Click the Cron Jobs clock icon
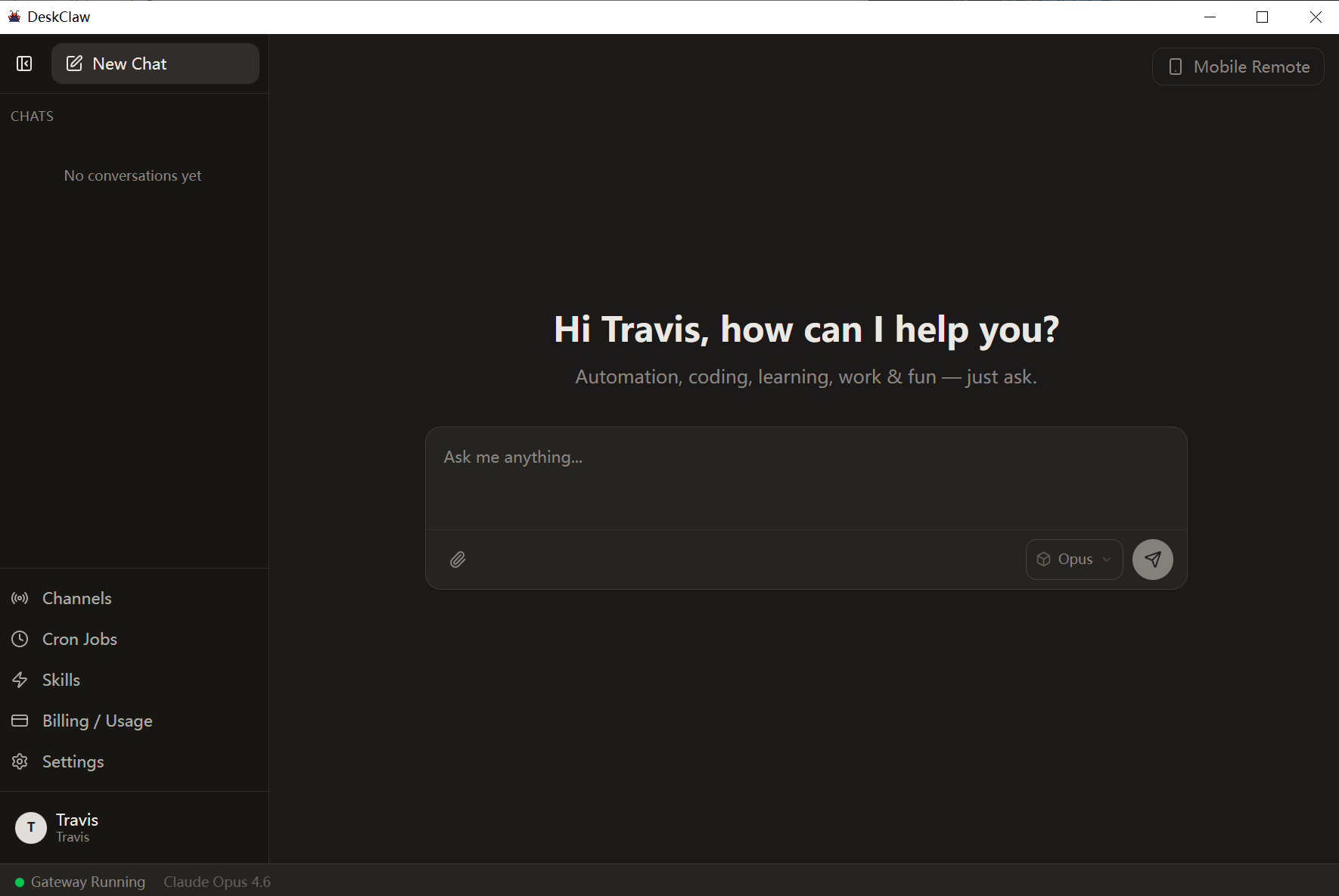The height and width of the screenshot is (896, 1339). tap(20, 639)
